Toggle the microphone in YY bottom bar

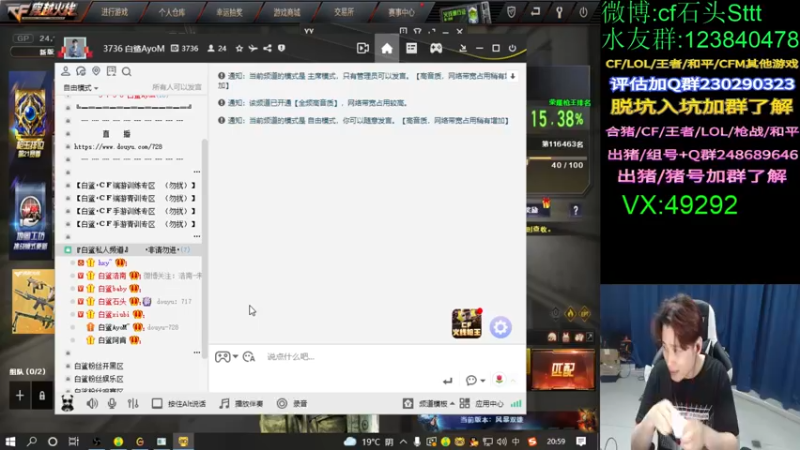(x=112, y=404)
